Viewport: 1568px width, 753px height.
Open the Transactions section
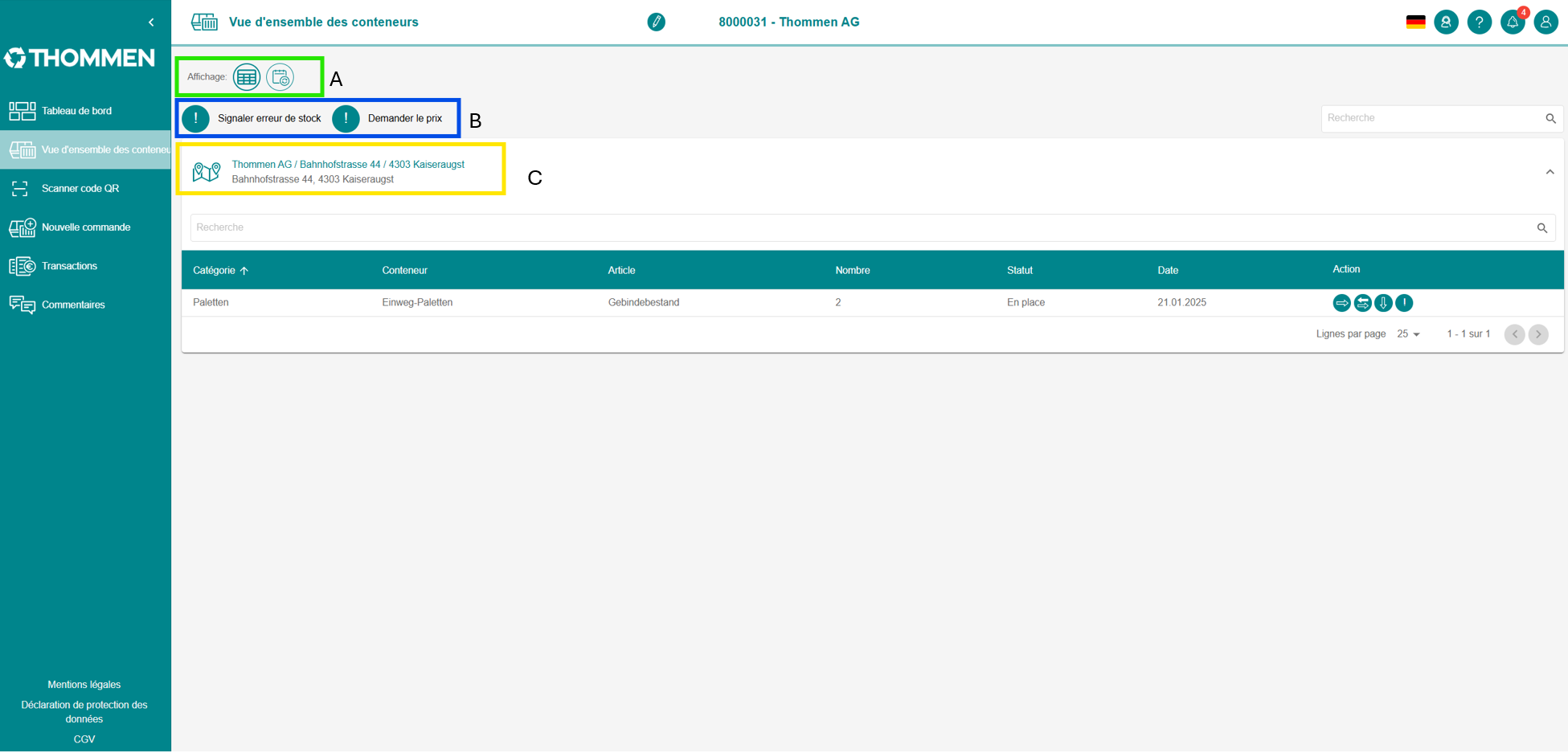(x=85, y=266)
